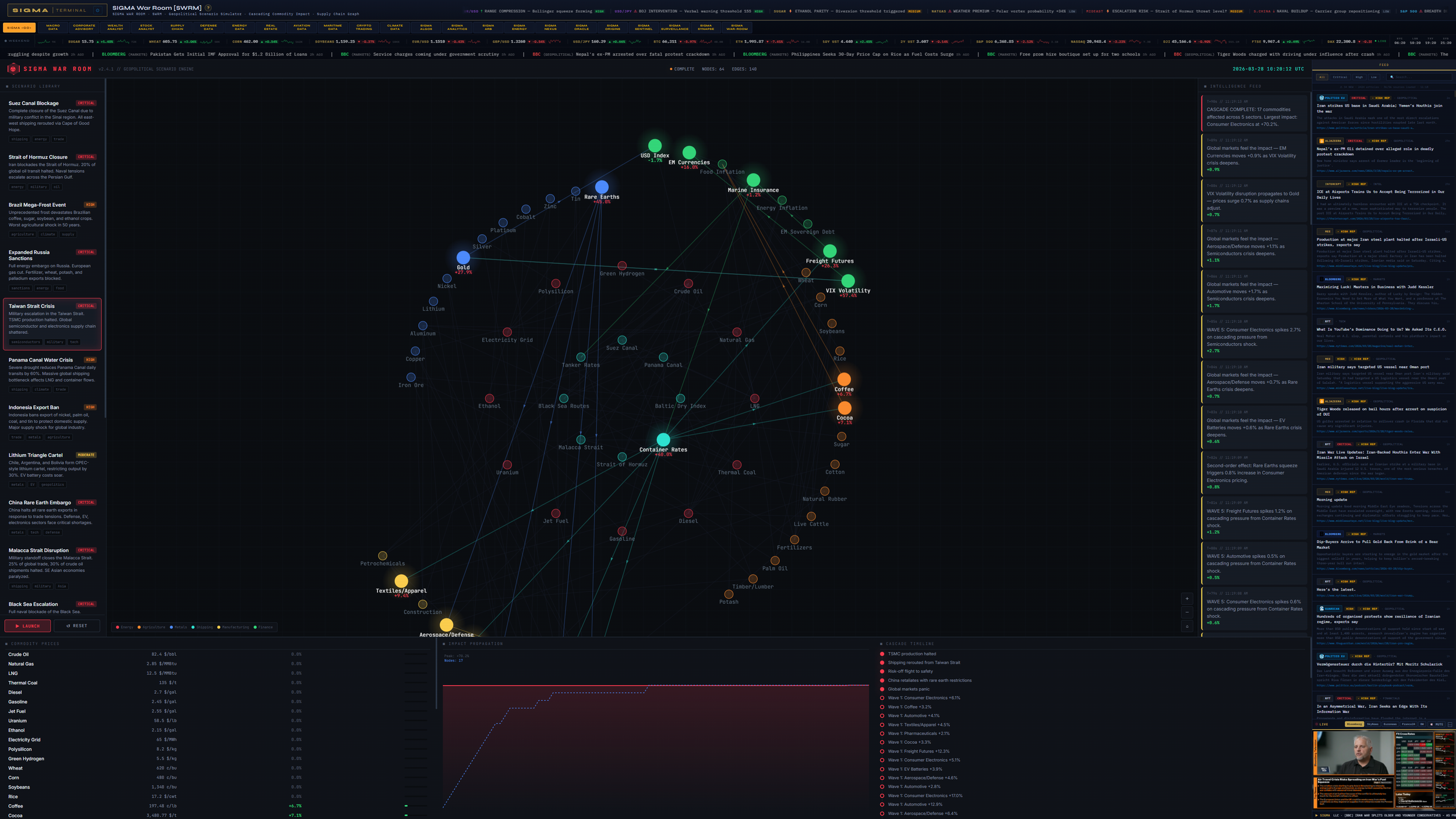Click the zoom in plus icon
Viewport: 1456px width, 819px height.
(1187, 599)
